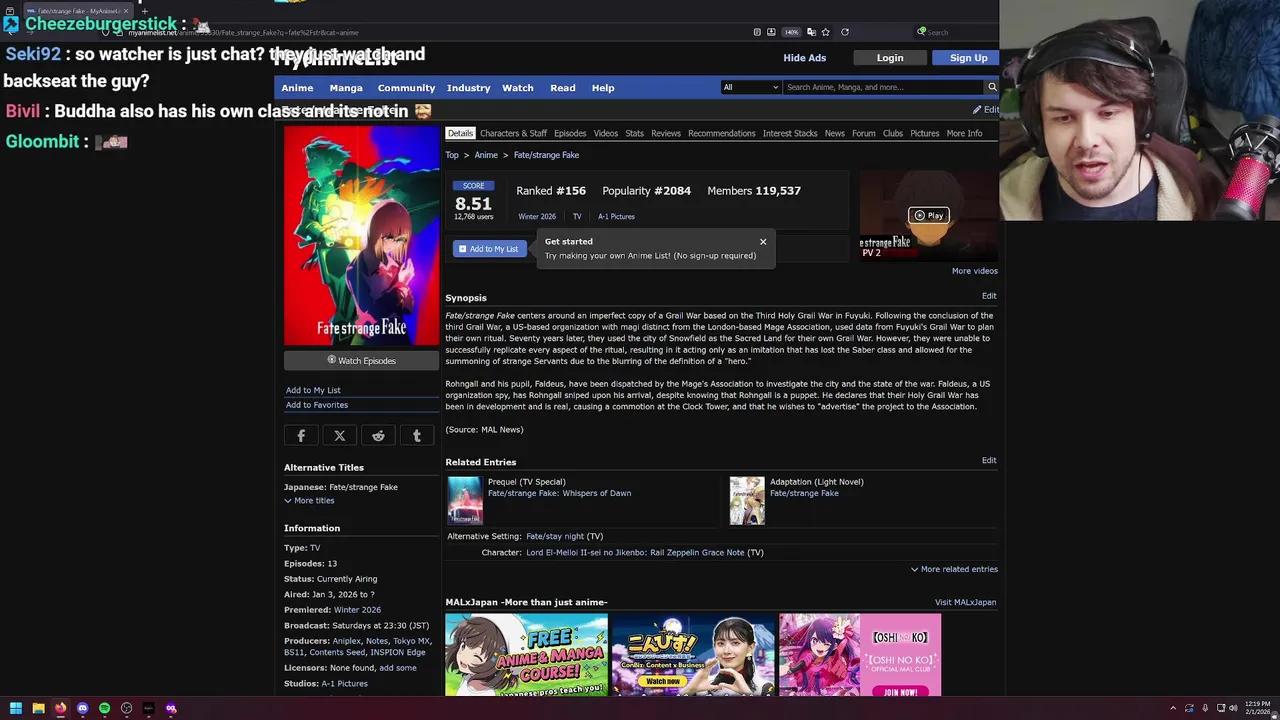The height and width of the screenshot is (720, 1280).
Task: Click the Edit link beside Synopsis
Action: tap(989, 296)
